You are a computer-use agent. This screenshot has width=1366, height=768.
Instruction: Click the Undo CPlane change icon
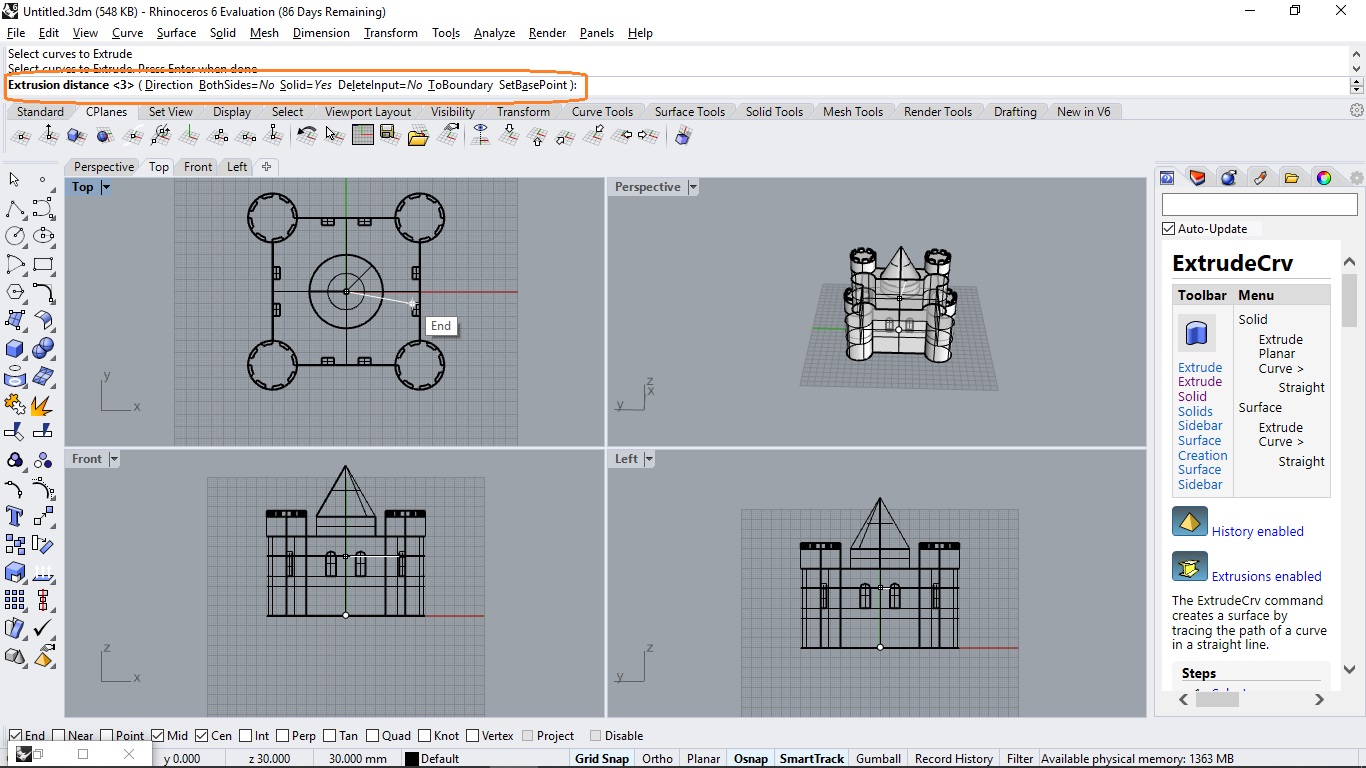pyautogui.click(x=307, y=135)
